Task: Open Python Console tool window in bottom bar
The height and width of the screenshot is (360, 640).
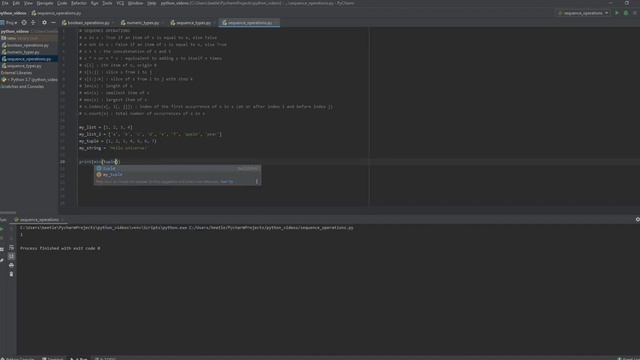Action: 18,358
